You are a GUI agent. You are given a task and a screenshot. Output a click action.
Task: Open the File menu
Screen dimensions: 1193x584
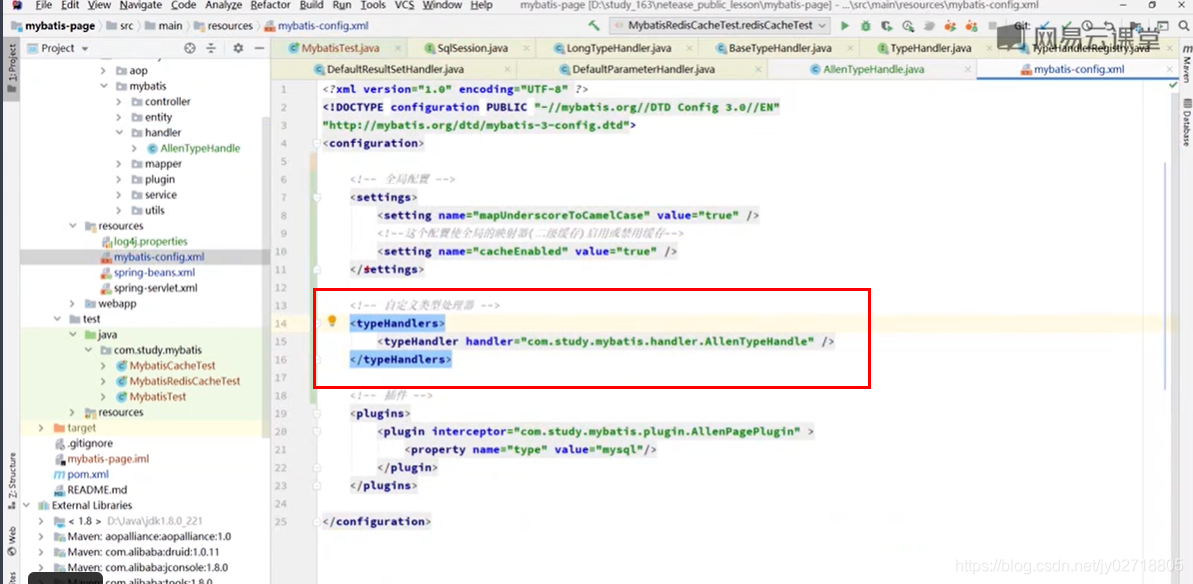point(44,5)
